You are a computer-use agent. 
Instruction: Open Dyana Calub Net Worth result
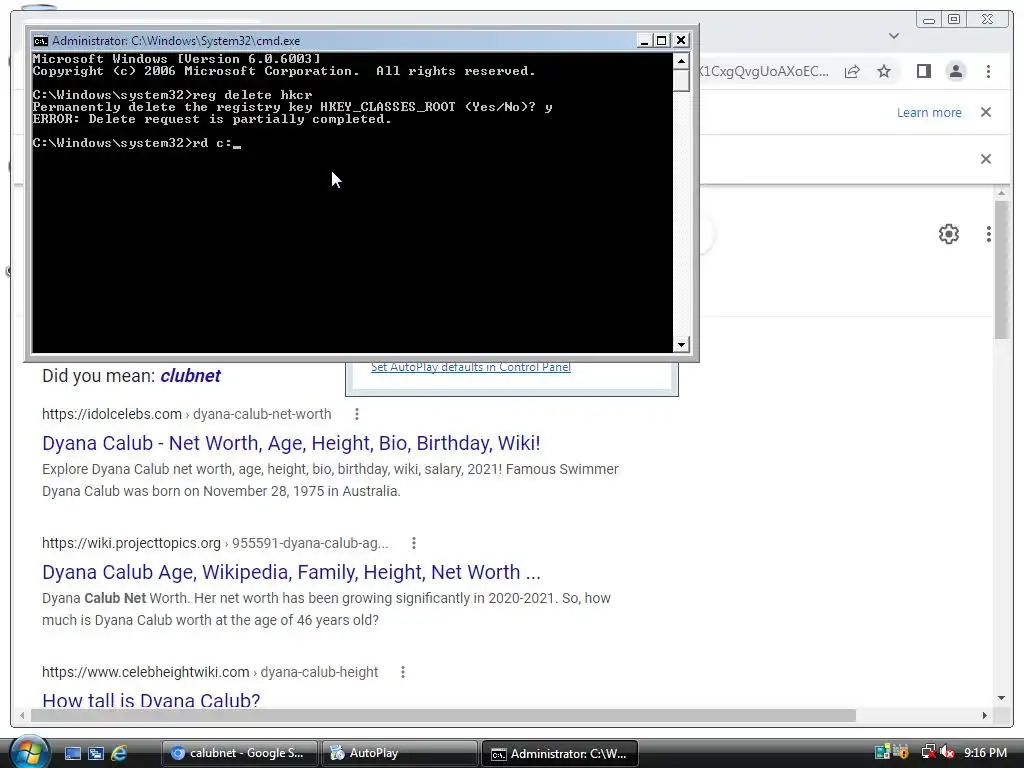click(x=291, y=443)
